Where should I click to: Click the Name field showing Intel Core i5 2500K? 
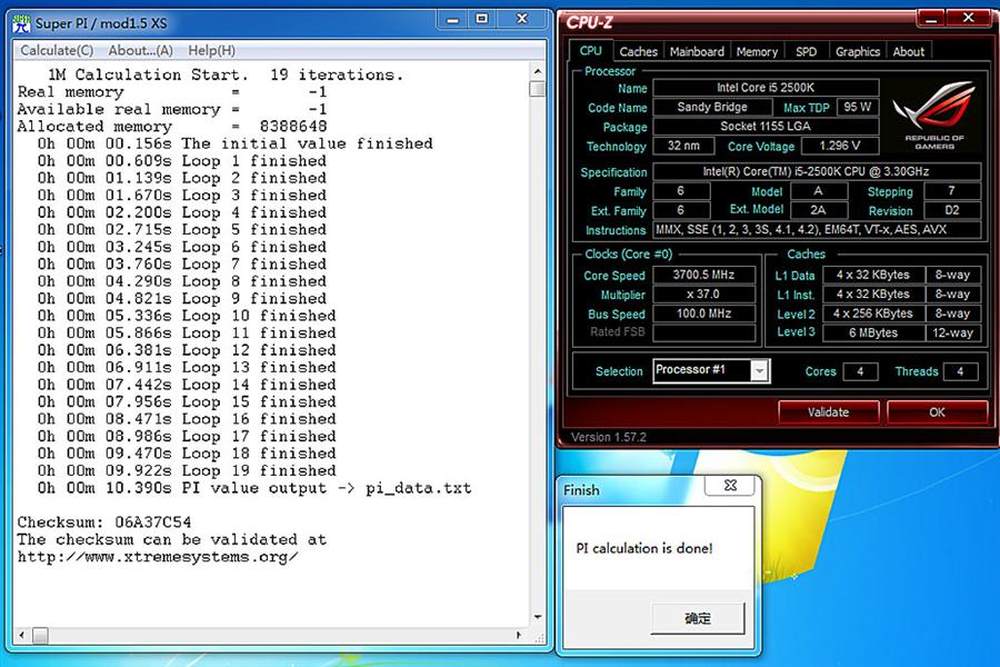(765, 87)
